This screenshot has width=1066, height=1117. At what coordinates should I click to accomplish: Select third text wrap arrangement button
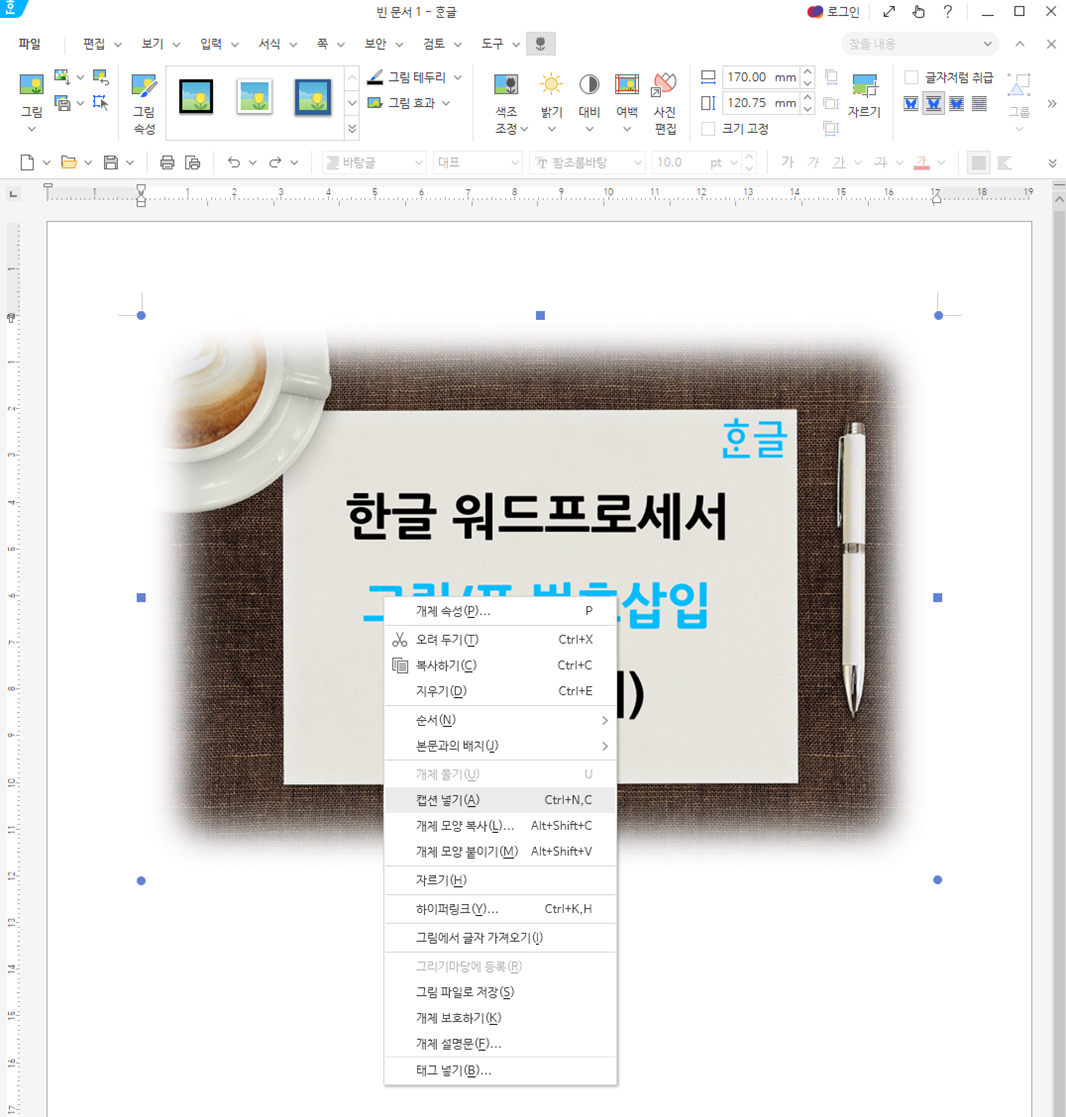pyautogui.click(x=956, y=104)
